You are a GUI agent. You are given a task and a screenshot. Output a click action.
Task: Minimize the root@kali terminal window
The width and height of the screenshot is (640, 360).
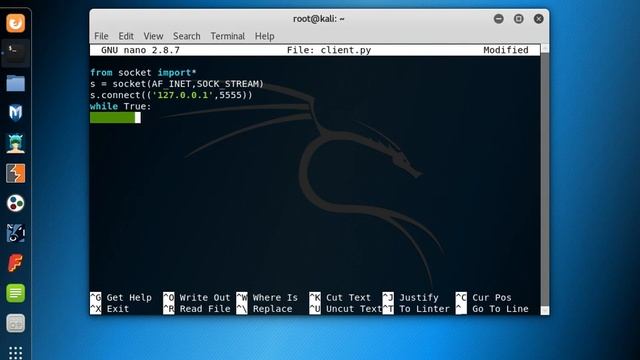498,19
